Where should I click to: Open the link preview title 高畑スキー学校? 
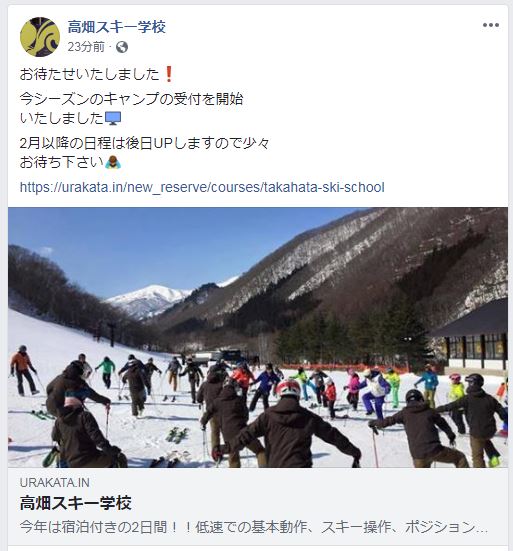pyautogui.click(x=76, y=503)
